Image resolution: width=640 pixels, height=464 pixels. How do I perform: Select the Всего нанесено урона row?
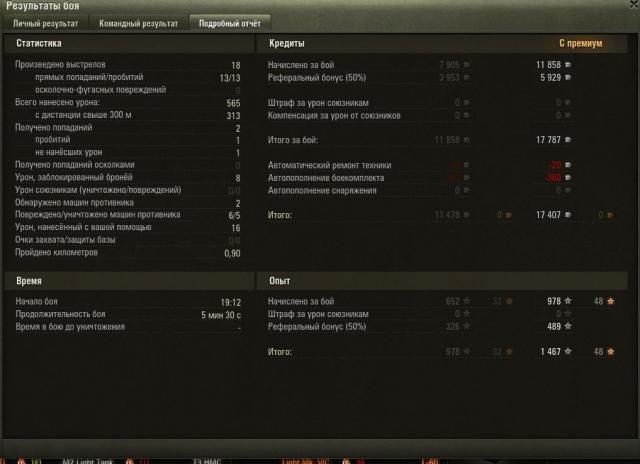[x=128, y=102]
